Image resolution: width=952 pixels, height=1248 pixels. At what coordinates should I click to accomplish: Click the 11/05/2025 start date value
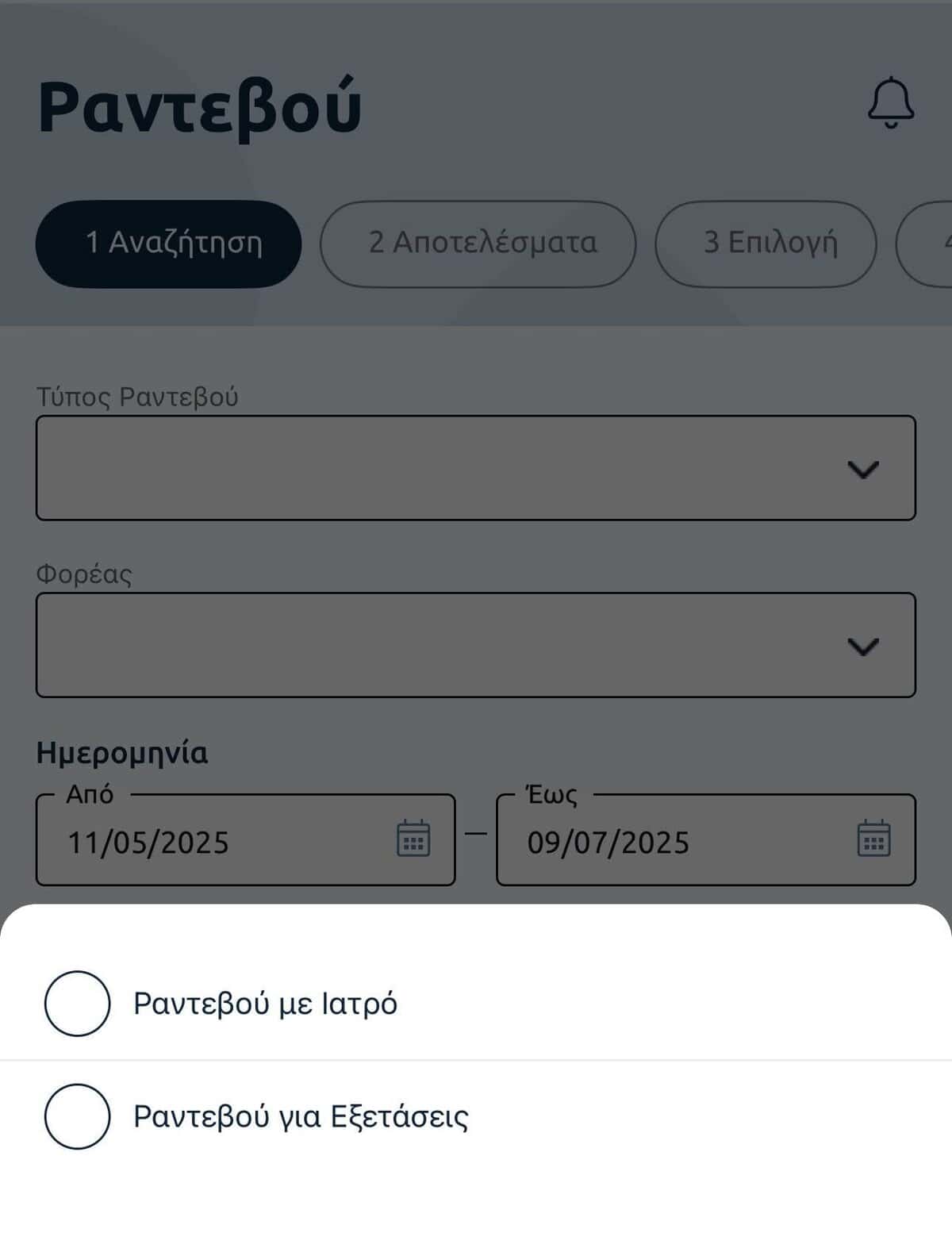coord(148,843)
